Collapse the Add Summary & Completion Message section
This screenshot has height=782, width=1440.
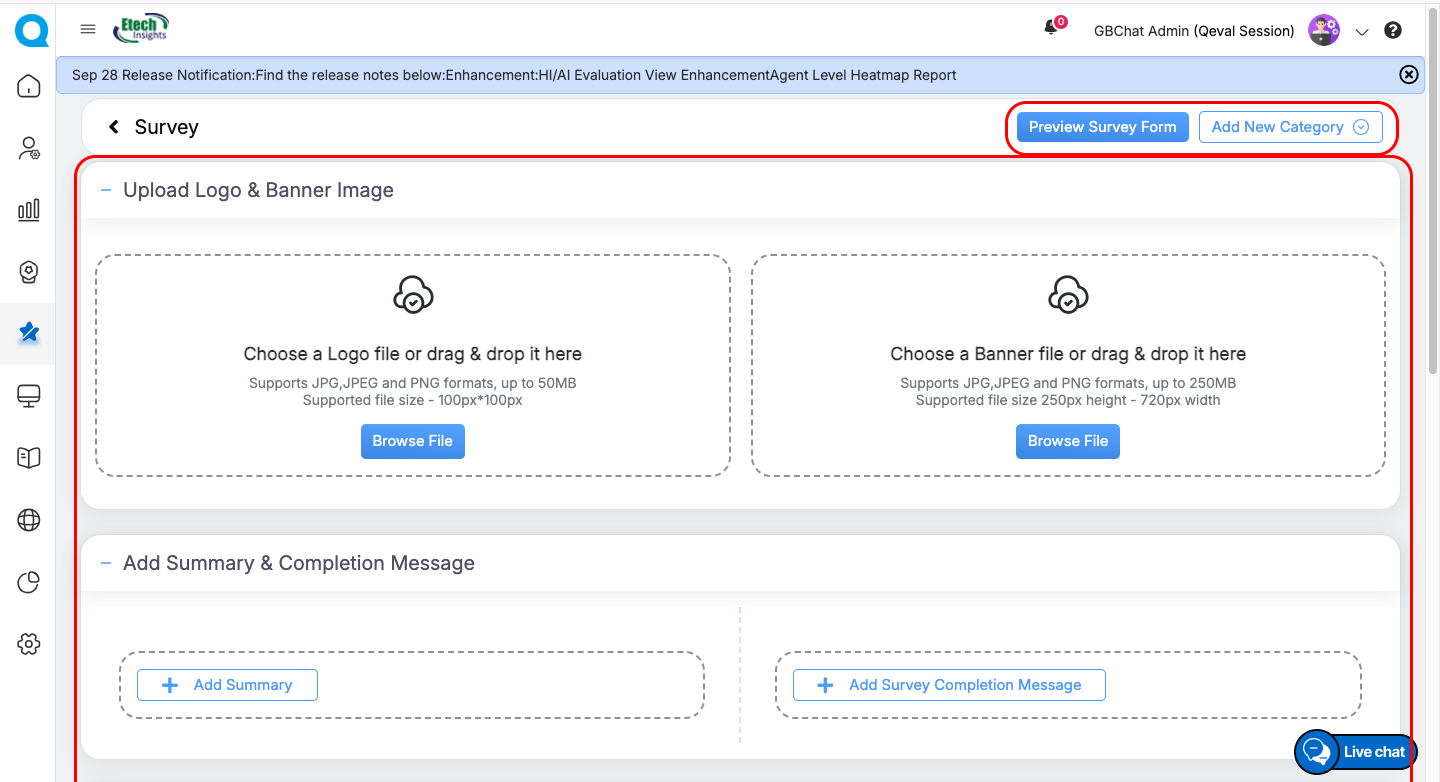click(x=106, y=563)
